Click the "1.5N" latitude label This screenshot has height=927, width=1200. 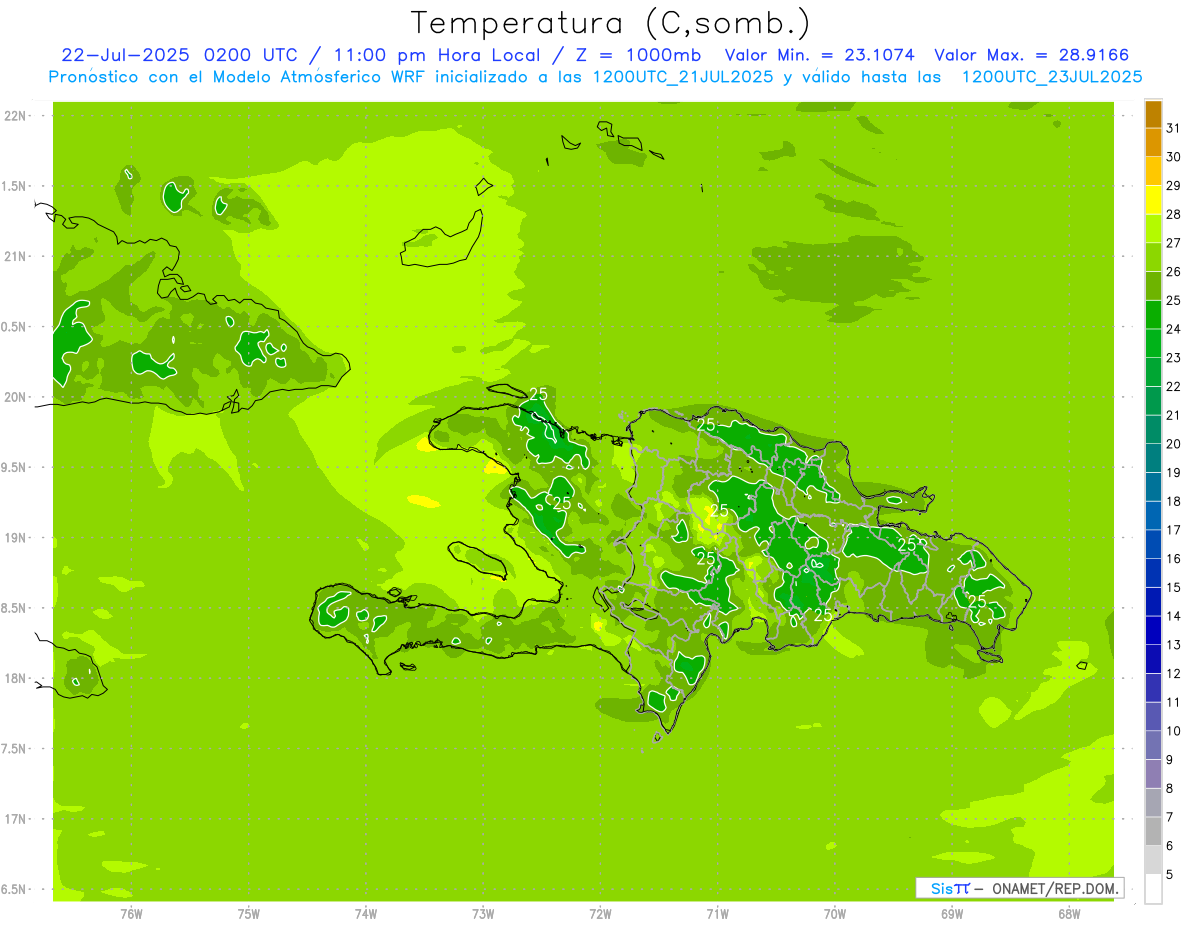pyautogui.click(x=14, y=186)
